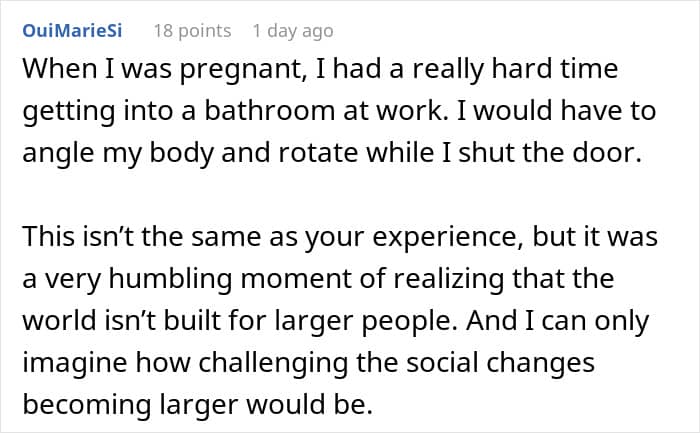The width and height of the screenshot is (700, 433).
Task: Click the line starting "When I was"
Action: 322,73
